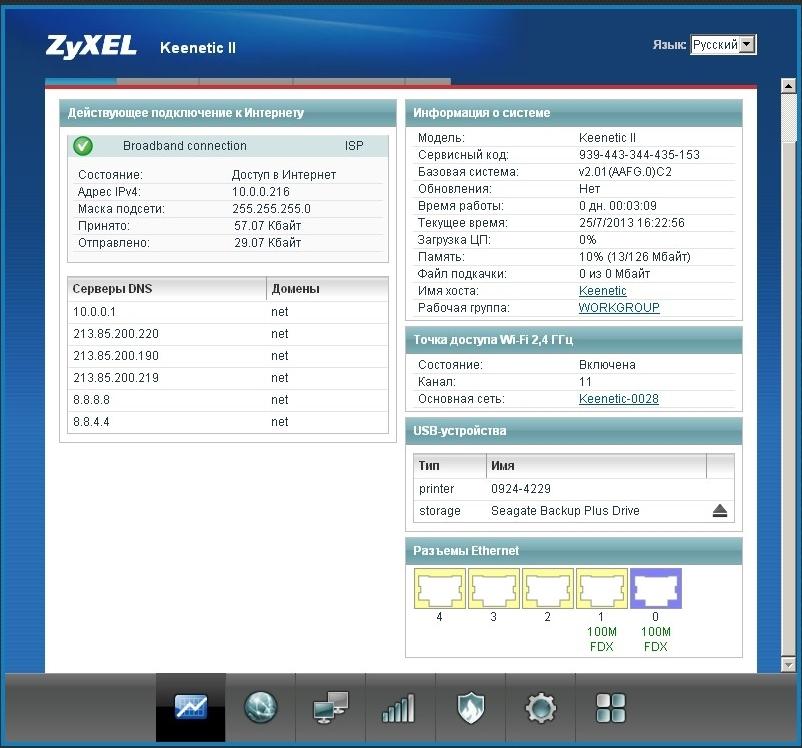Open the system settings gear icon
Viewport: 802px width, 748px height.
pyautogui.click(x=540, y=708)
